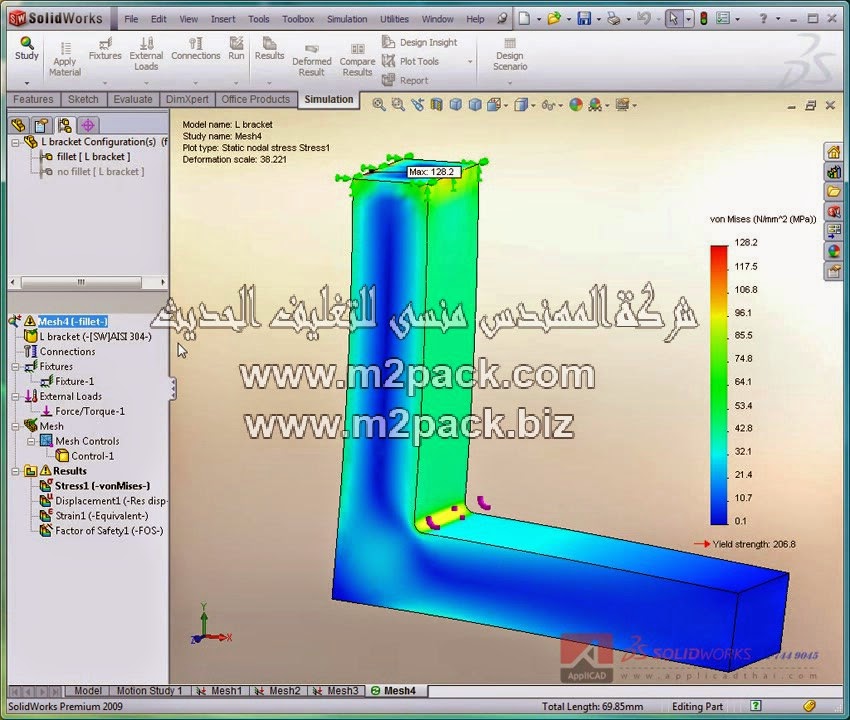Open the SolidWorks Resources home icon in the task pane
Image resolution: width=850 pixels, height=720 pixels.
[x=834, y=152]
